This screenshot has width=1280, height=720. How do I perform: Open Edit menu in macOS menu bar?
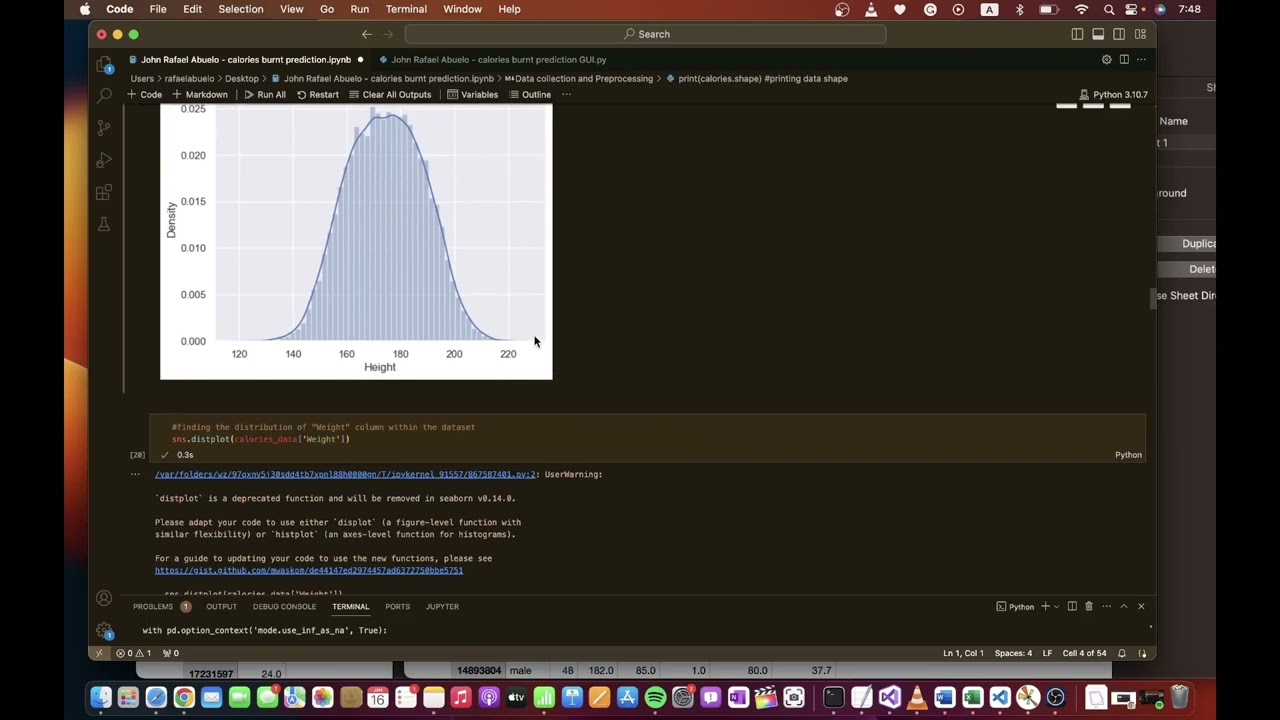pyautogui.click(x=192, y=9)
